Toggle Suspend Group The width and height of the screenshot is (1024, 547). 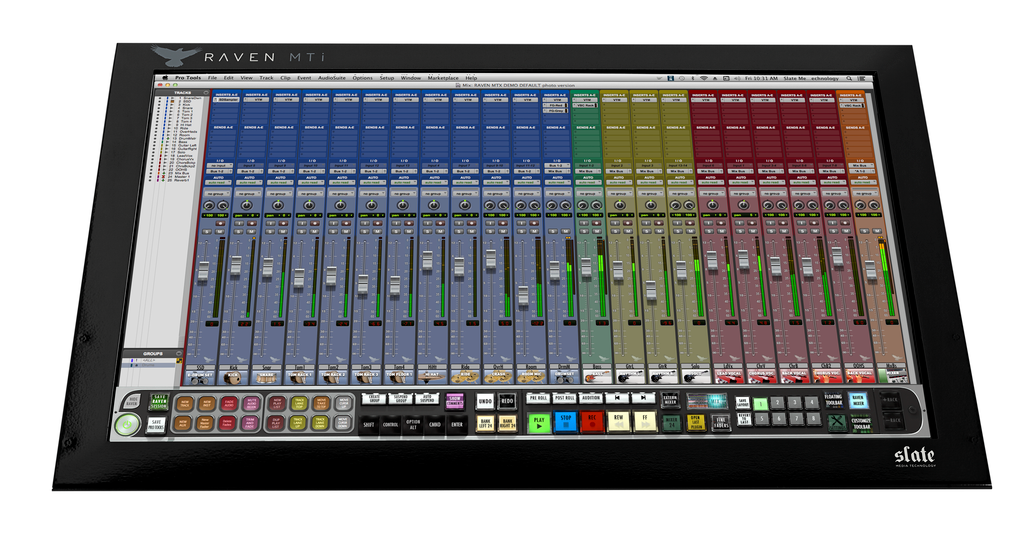(x=401, y=399)
